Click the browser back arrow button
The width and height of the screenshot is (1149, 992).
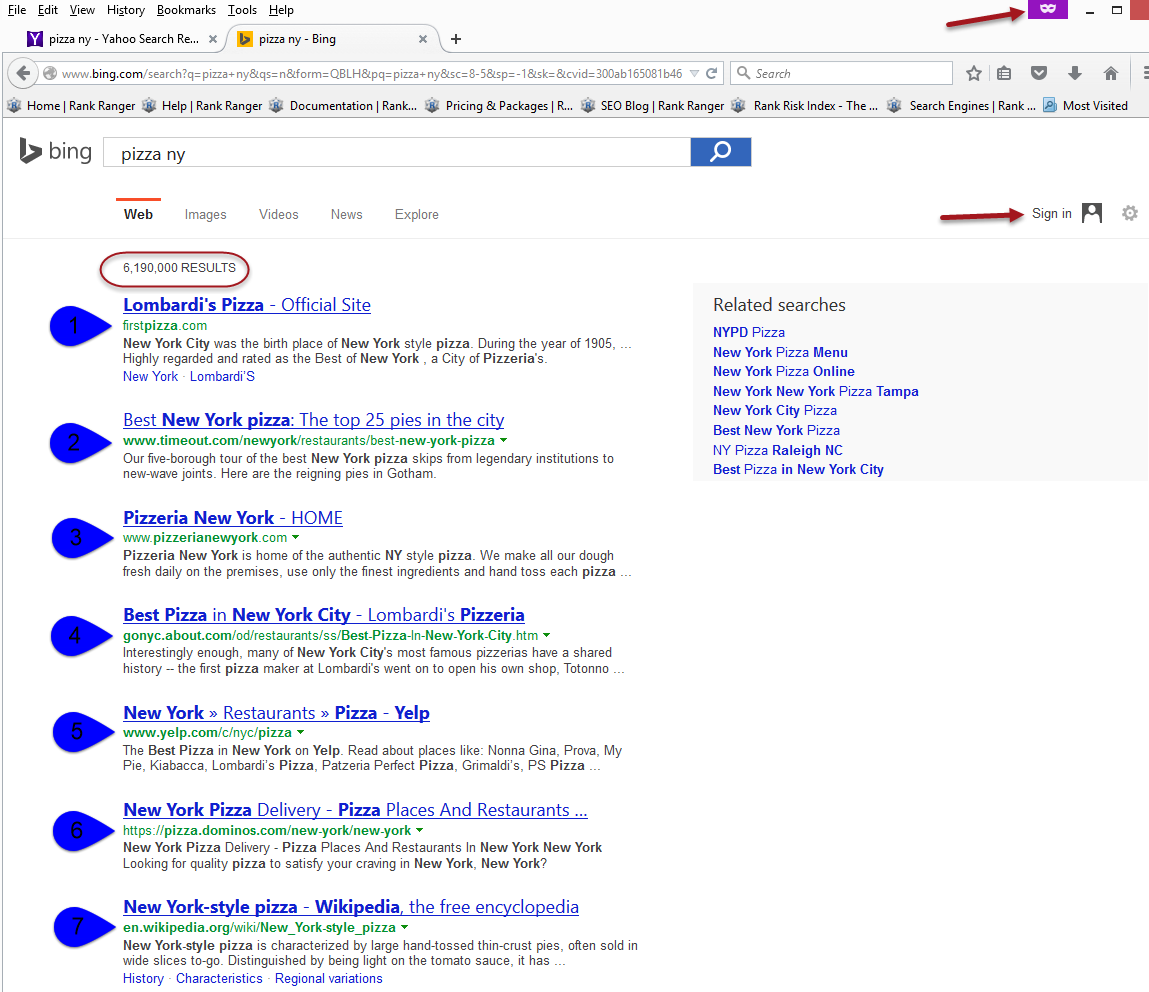[x=23, y=73]
